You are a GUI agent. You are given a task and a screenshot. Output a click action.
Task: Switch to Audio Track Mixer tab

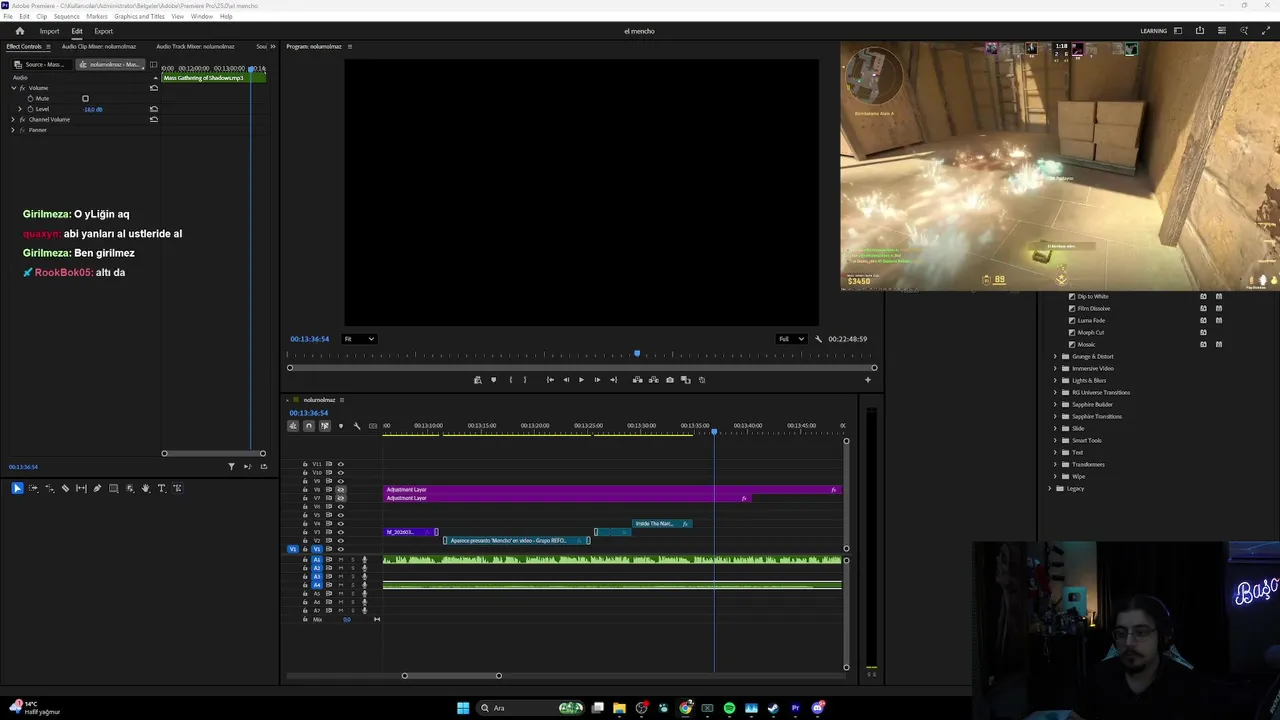click(x=195, y=46)
